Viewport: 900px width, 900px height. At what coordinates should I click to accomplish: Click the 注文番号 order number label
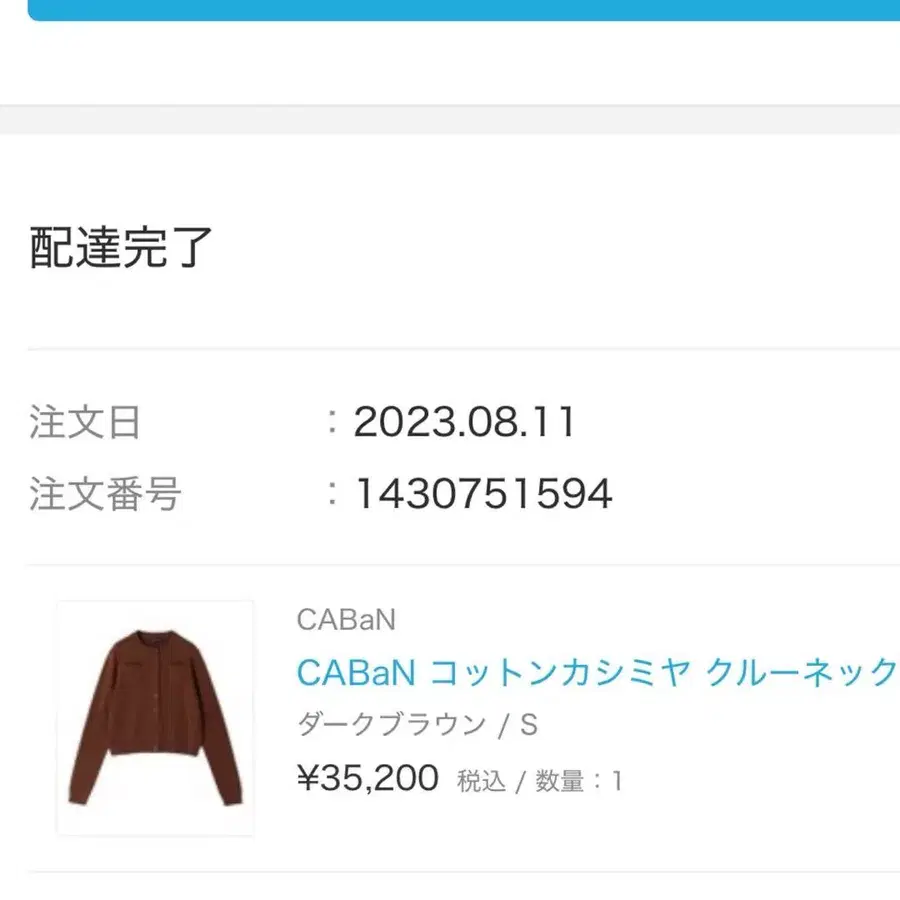(x=105, y=493)
